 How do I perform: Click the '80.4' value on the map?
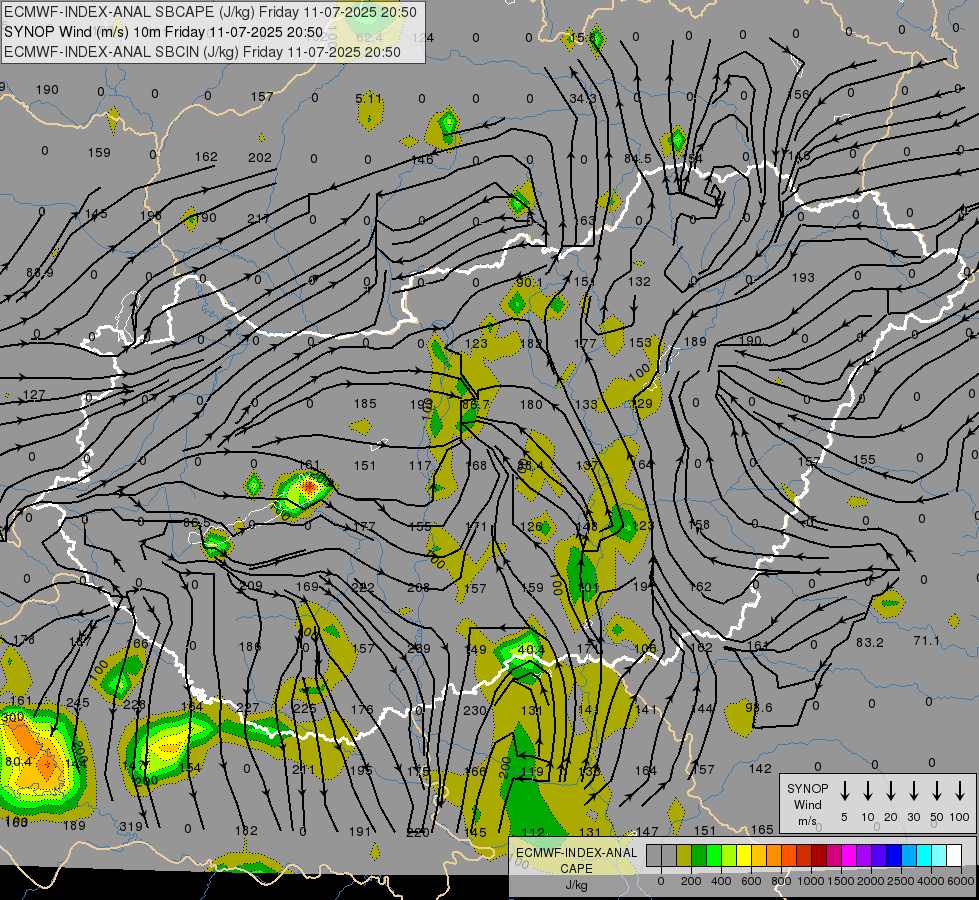tap(18, 761)
